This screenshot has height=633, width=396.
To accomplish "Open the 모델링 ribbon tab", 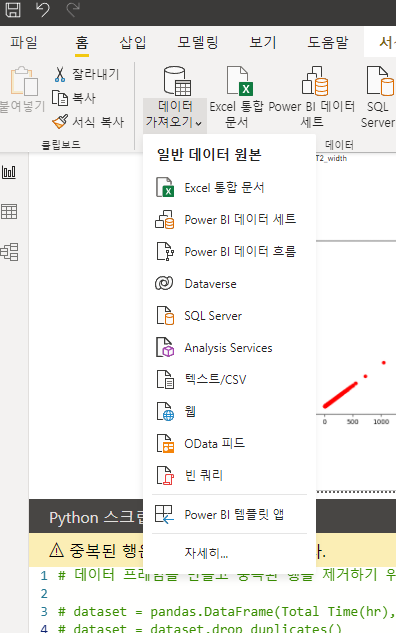I will click(198, 42).
